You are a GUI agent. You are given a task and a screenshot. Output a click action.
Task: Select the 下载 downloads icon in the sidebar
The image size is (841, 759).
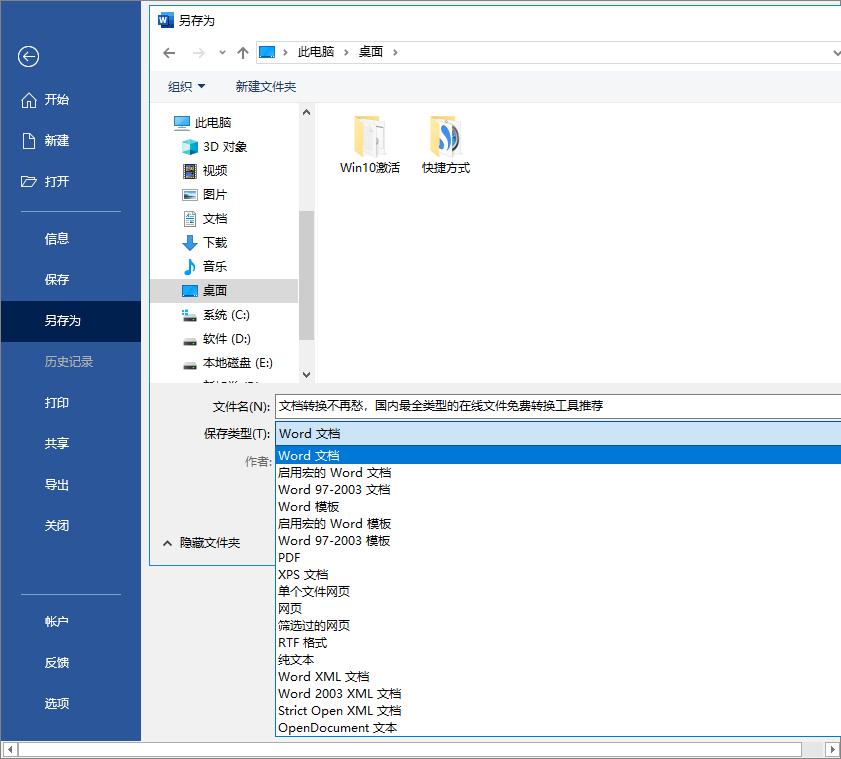[x=189, y=242]
